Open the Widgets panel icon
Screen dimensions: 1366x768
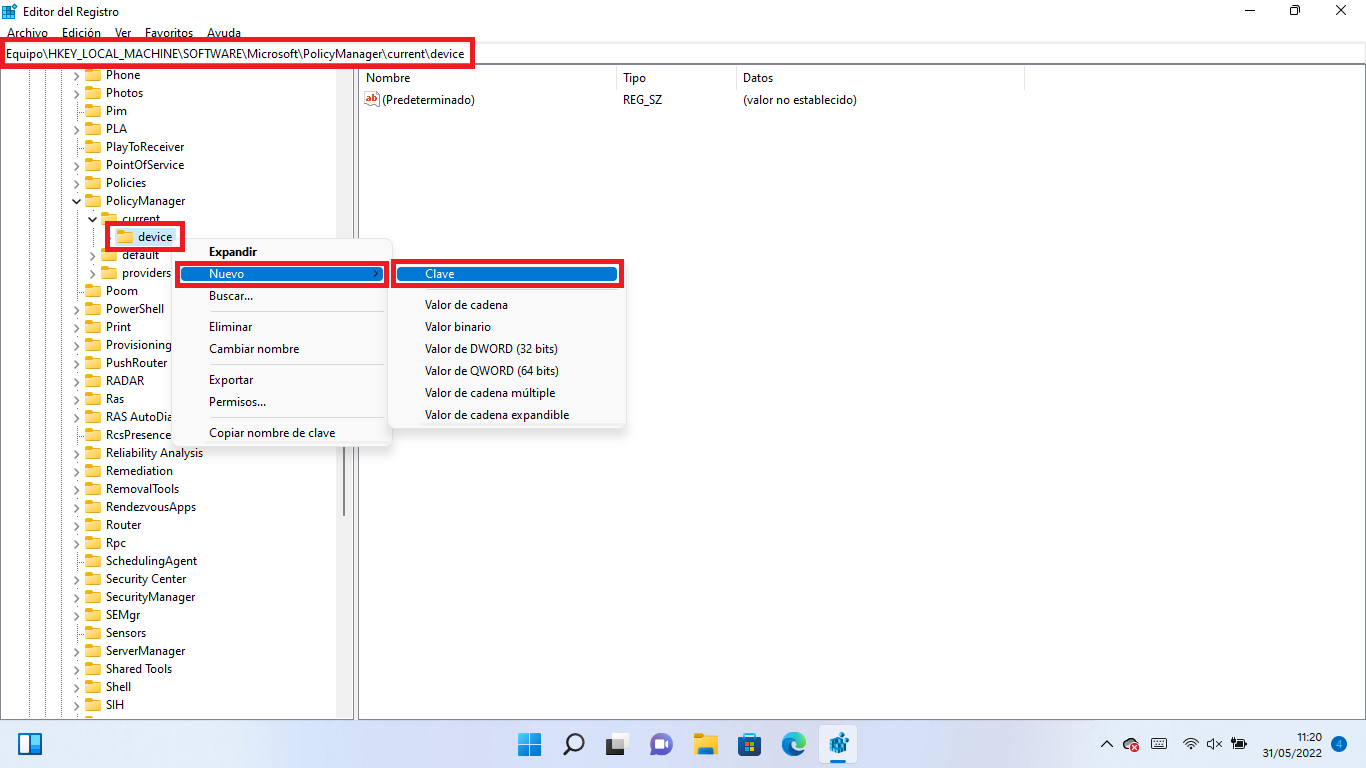(30, 744)
